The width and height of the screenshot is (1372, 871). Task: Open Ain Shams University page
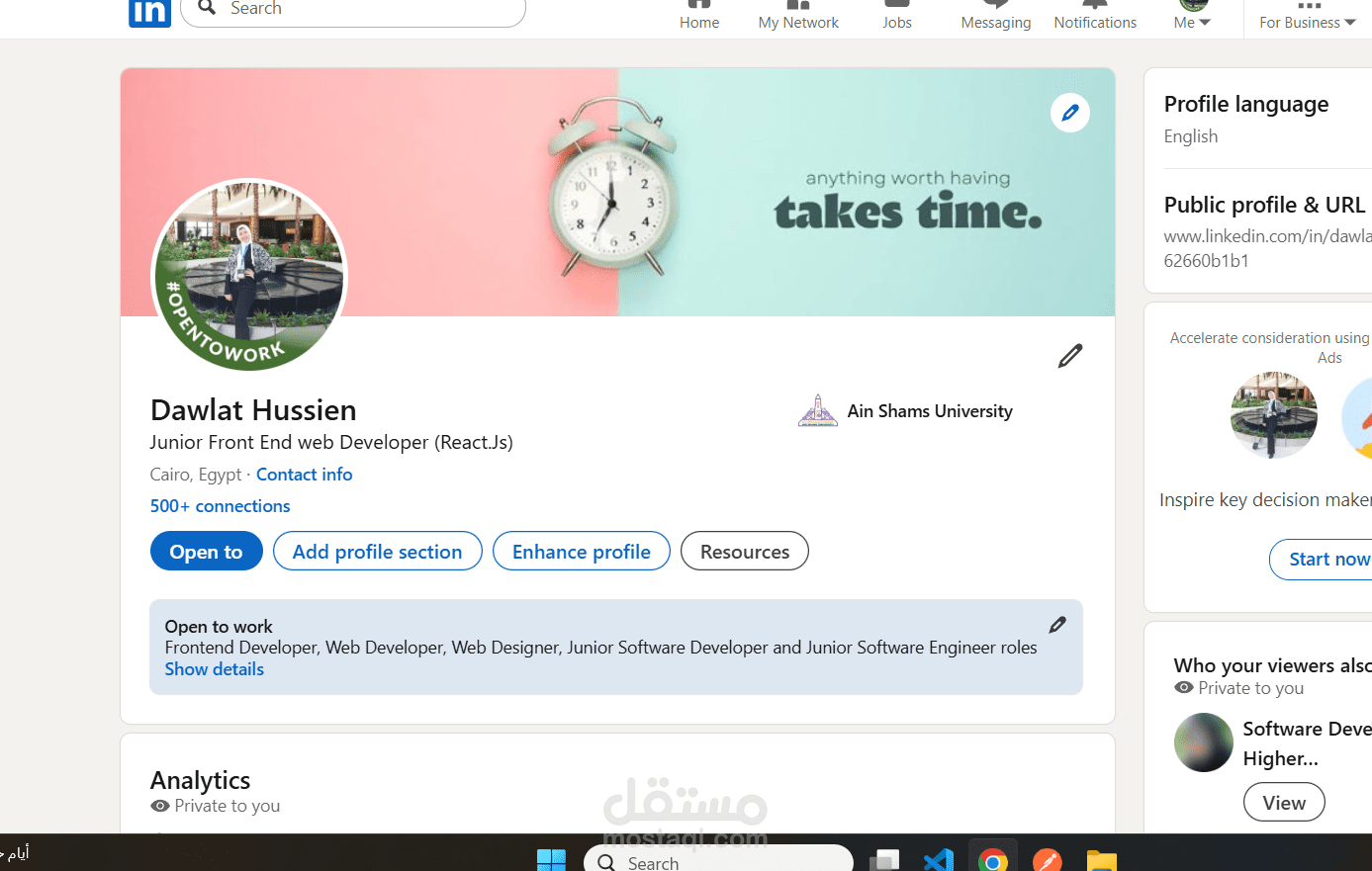930,411
